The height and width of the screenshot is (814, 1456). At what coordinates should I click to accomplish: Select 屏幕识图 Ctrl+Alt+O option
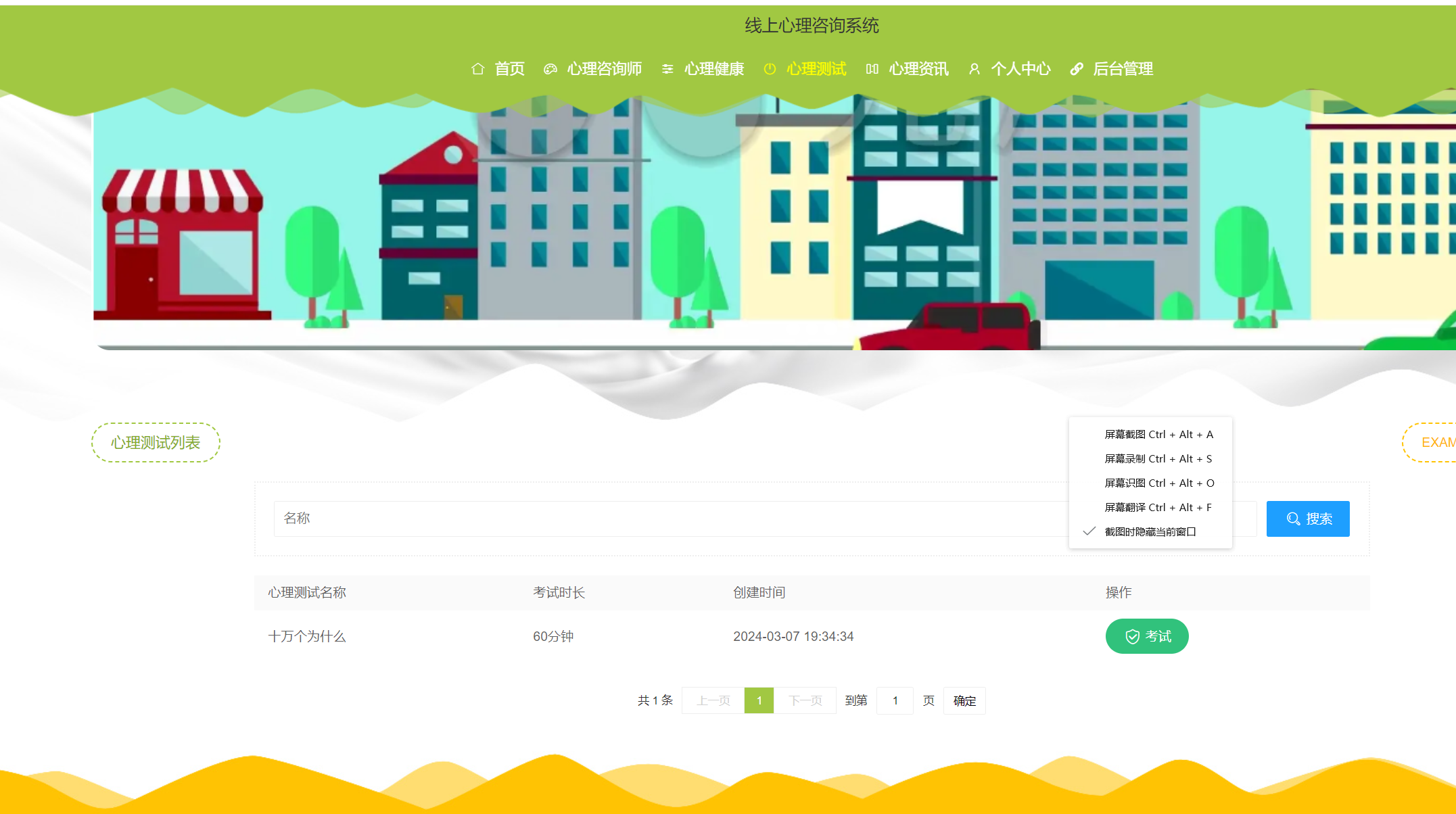point(1159,483)
